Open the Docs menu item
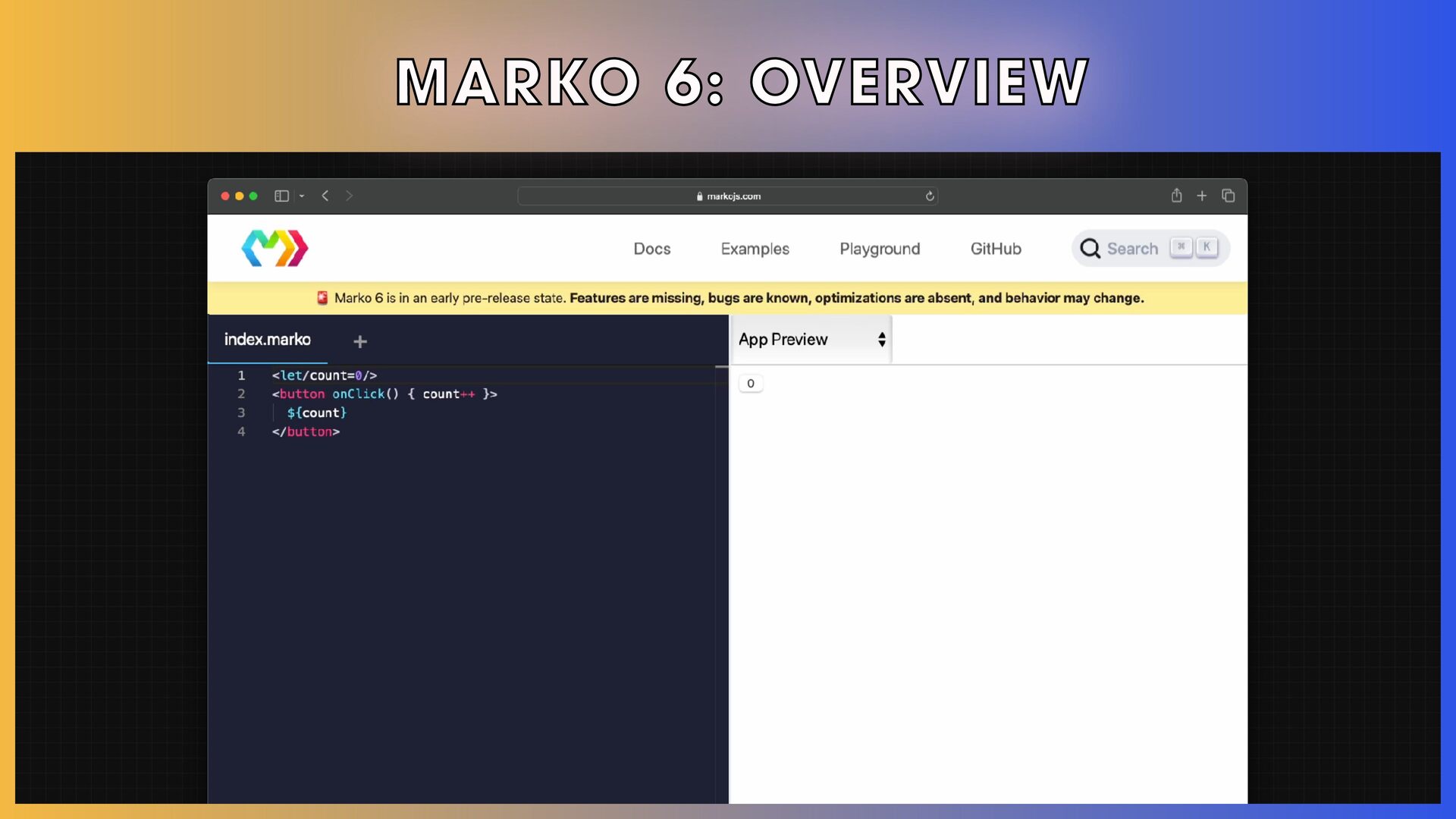 [652, 249]
